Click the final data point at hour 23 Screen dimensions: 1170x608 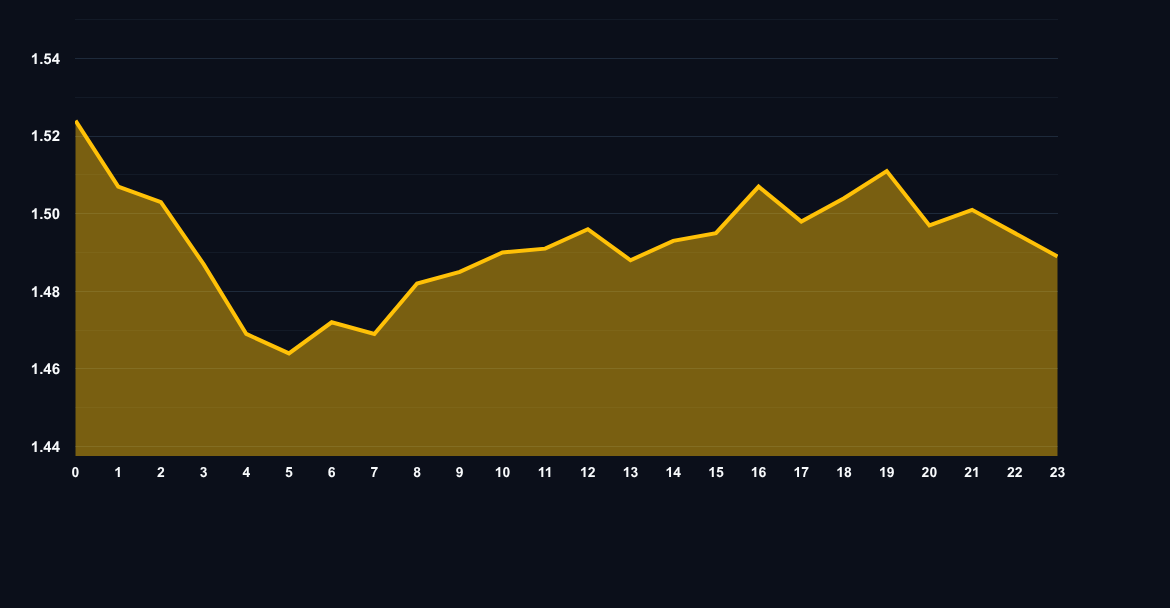tap(1056, 255)
